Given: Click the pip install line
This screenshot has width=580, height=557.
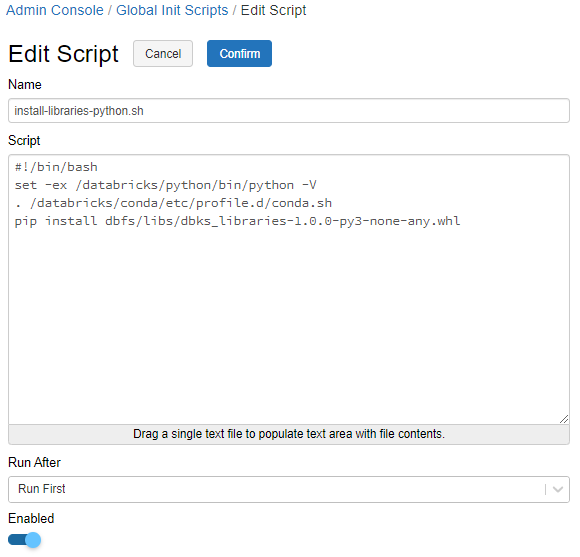Looking at the screenshot, I should pos(237,221).
